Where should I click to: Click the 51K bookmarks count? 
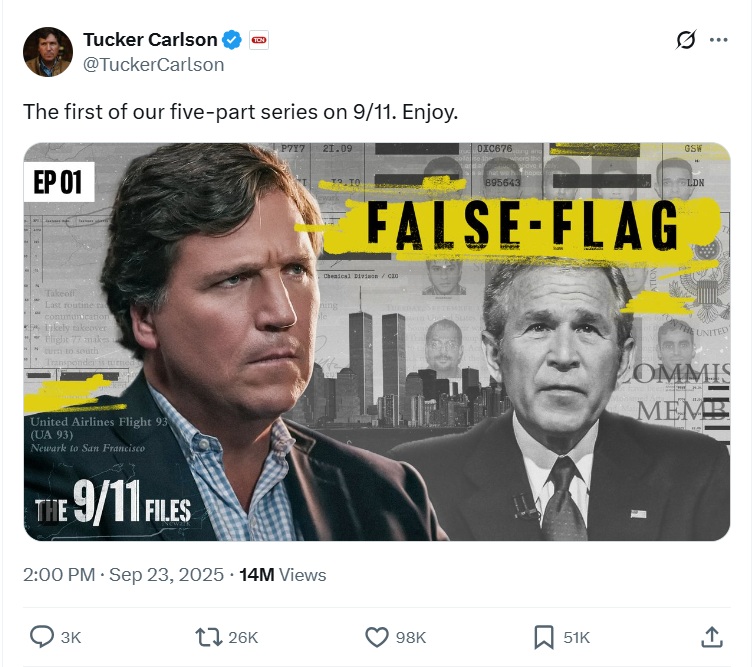tap(576, 637)
